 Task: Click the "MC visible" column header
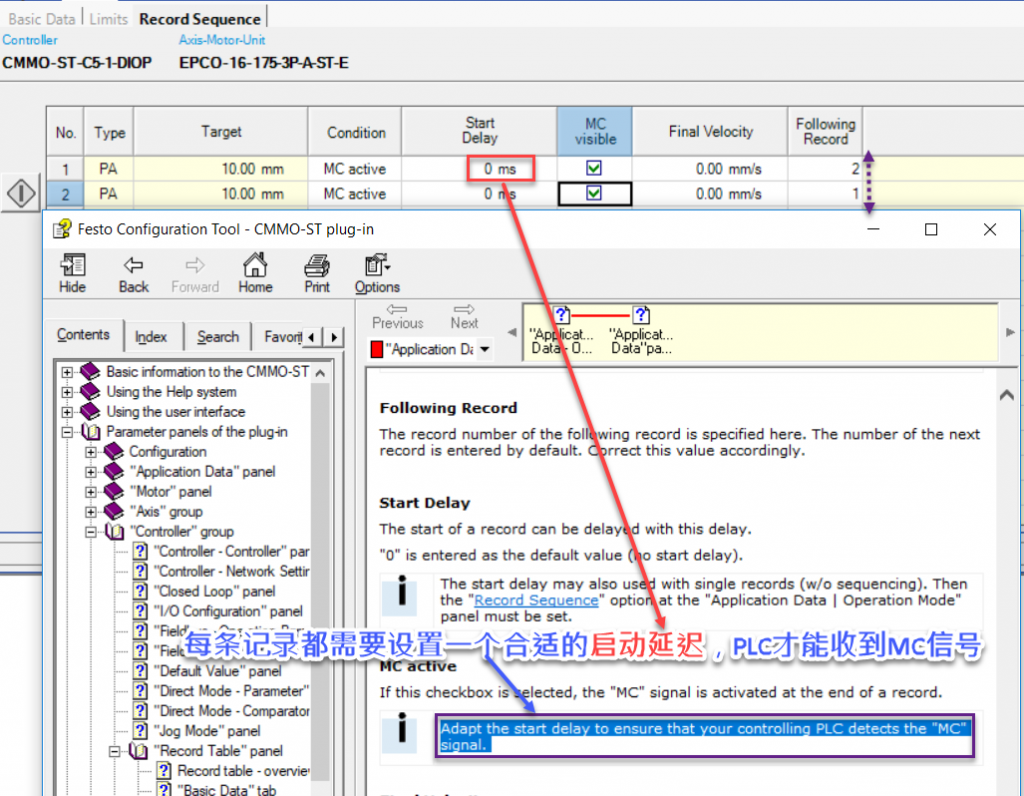(x=594, y=131)
